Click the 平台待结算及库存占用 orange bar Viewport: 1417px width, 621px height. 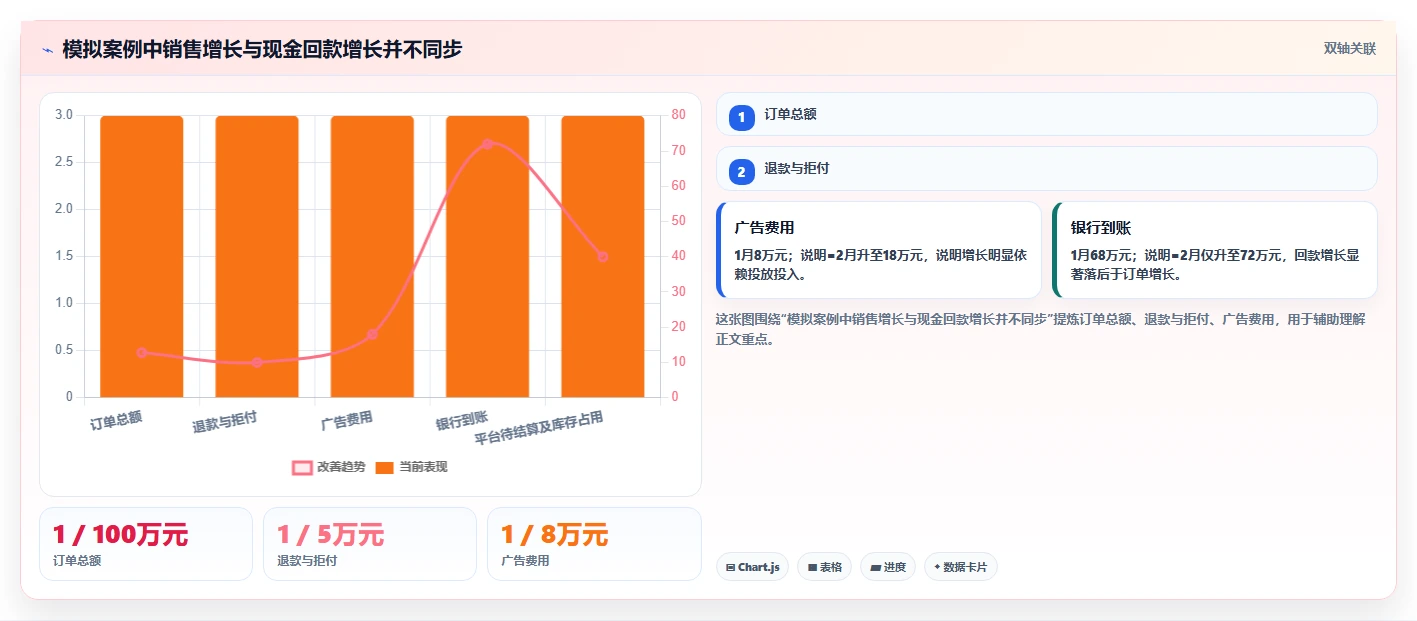click(x=602, y=256)
